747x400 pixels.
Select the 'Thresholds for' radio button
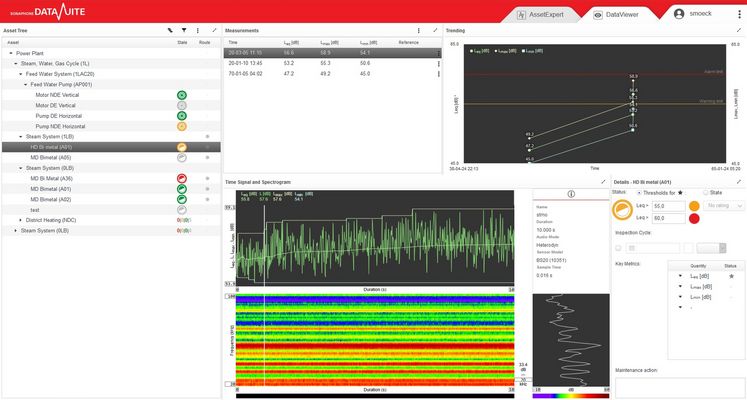click(x=640, y=192)
